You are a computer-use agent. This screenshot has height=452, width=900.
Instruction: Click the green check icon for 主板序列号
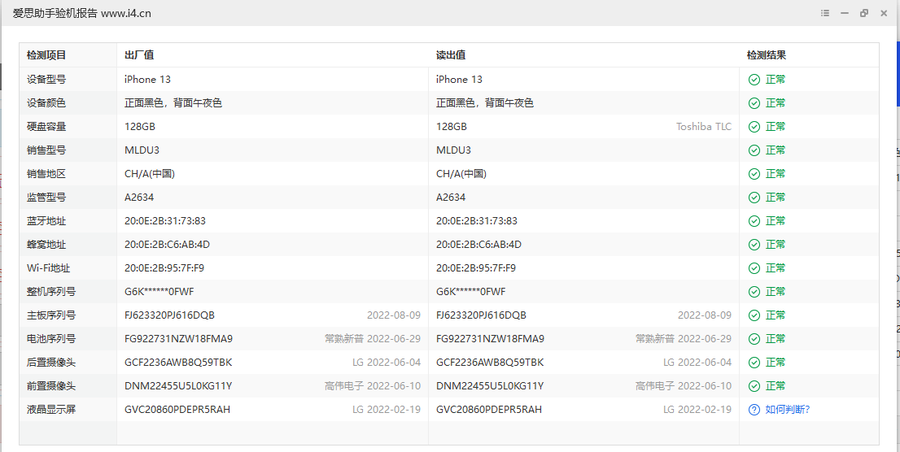pyautogui.click(x=754, y=315)
